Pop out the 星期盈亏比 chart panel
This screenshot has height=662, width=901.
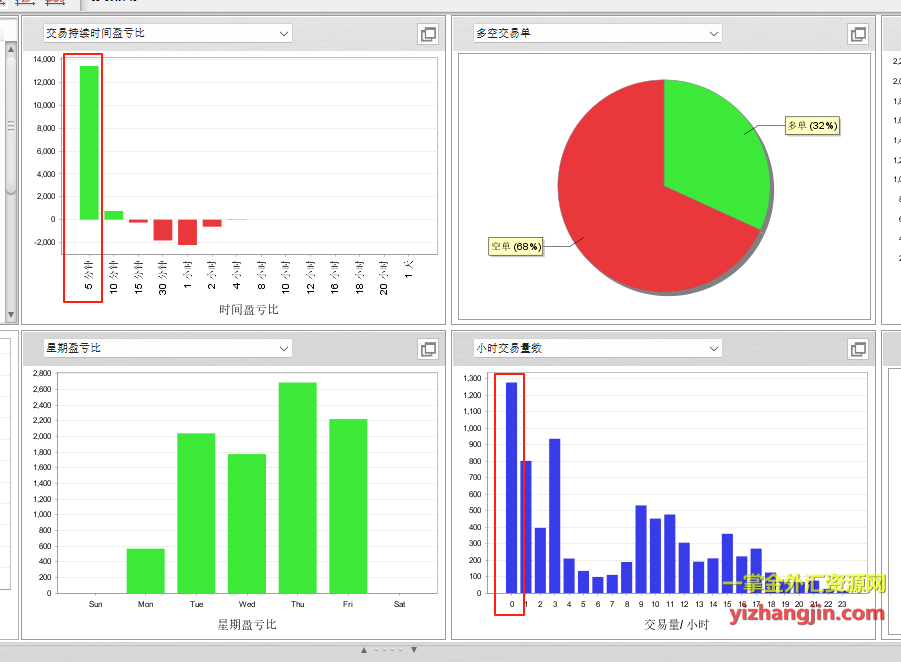click(x=428, y=349)
